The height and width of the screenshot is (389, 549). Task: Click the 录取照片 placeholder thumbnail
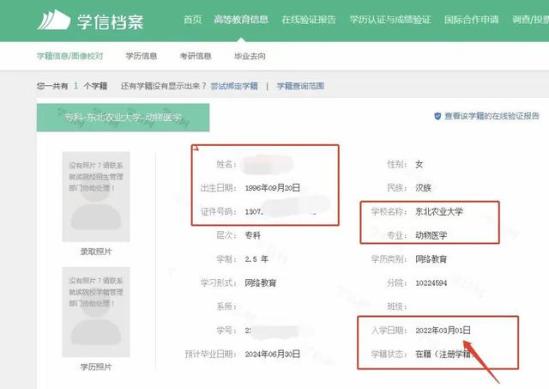pyautogui.click(x=96, y=196)
